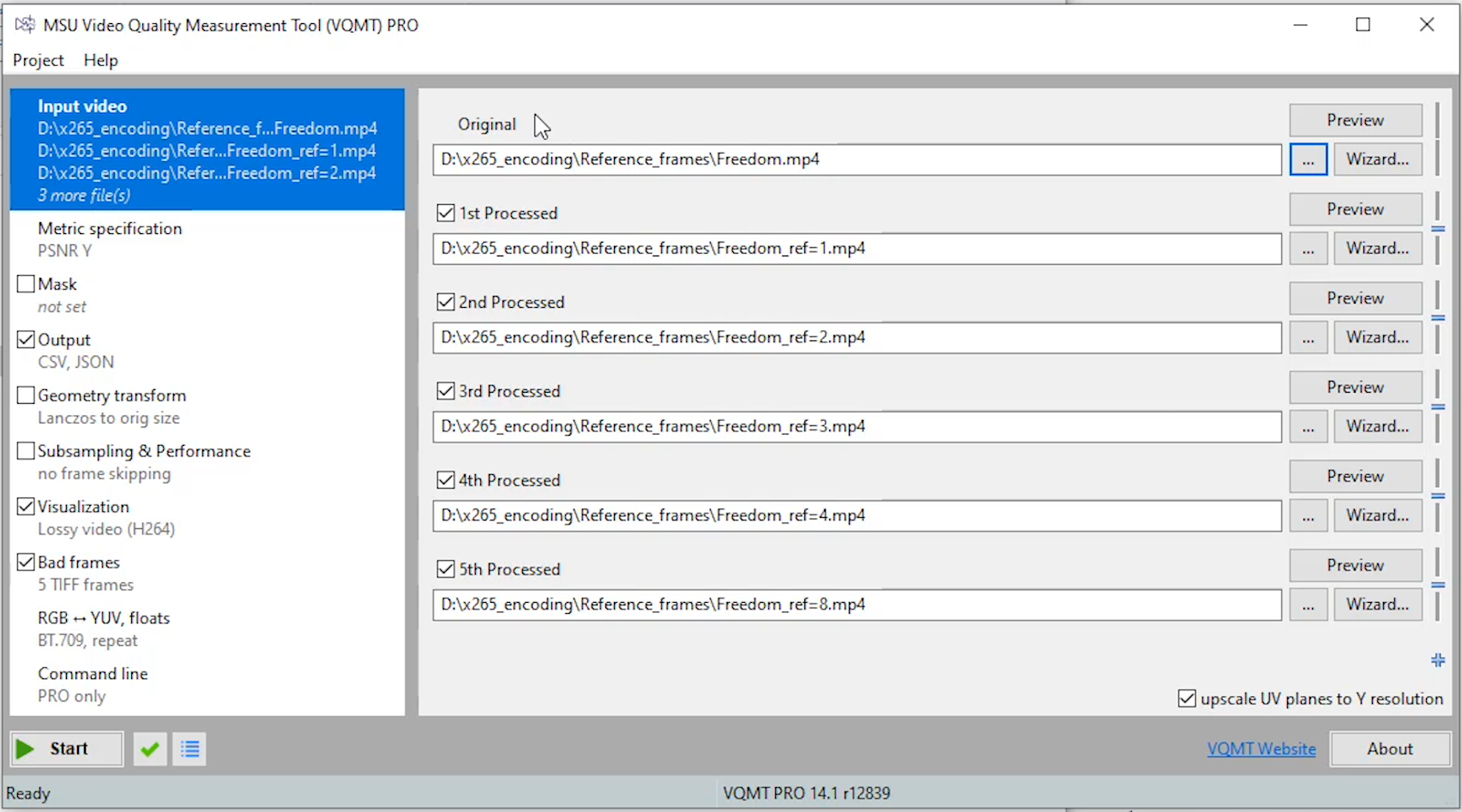Click the '3 more file(s)' text
The width and height of the screenshot is (1462, 812).
click(84, 195)
